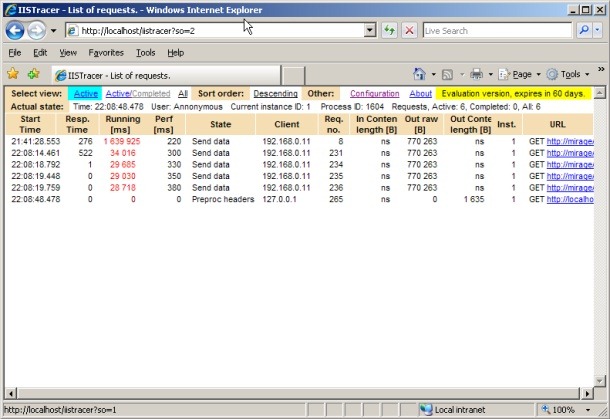This screenshot has height=419, width=610.
Task: Open search provider options dropdown
Action: pyautogui.click(x=598, y=30)
